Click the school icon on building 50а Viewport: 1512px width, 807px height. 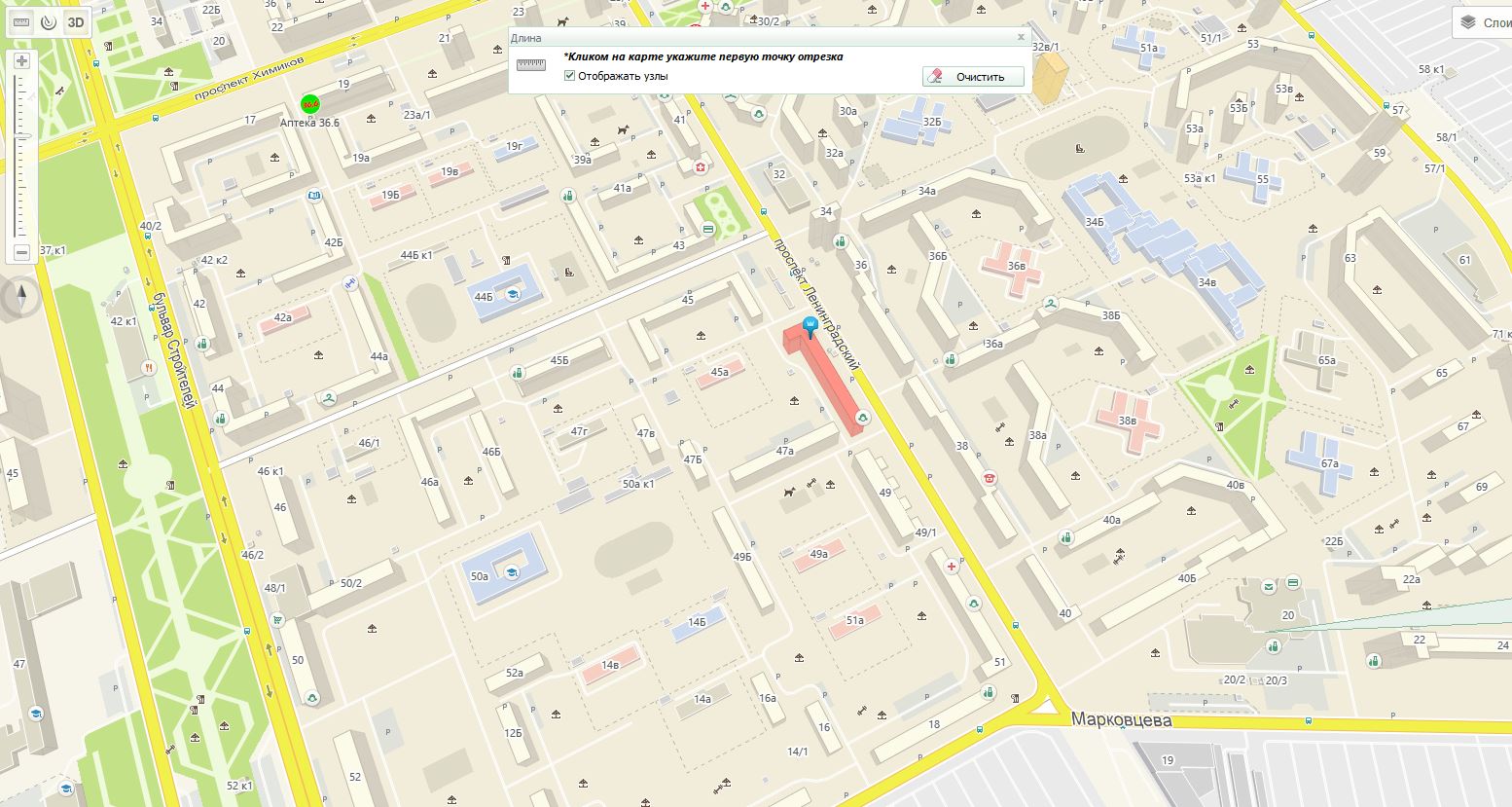click(511, 573)
